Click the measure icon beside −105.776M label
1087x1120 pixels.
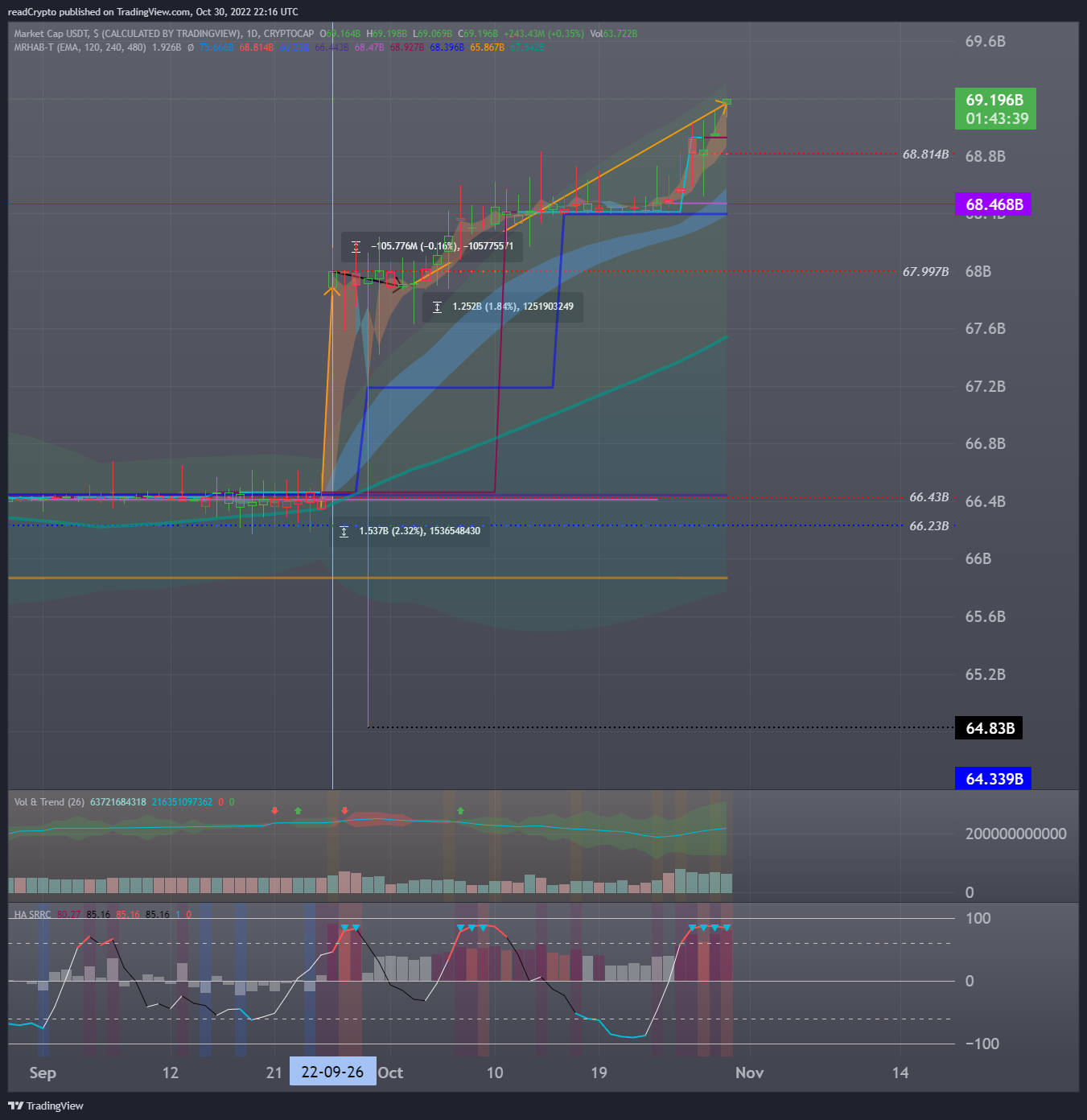356,246
